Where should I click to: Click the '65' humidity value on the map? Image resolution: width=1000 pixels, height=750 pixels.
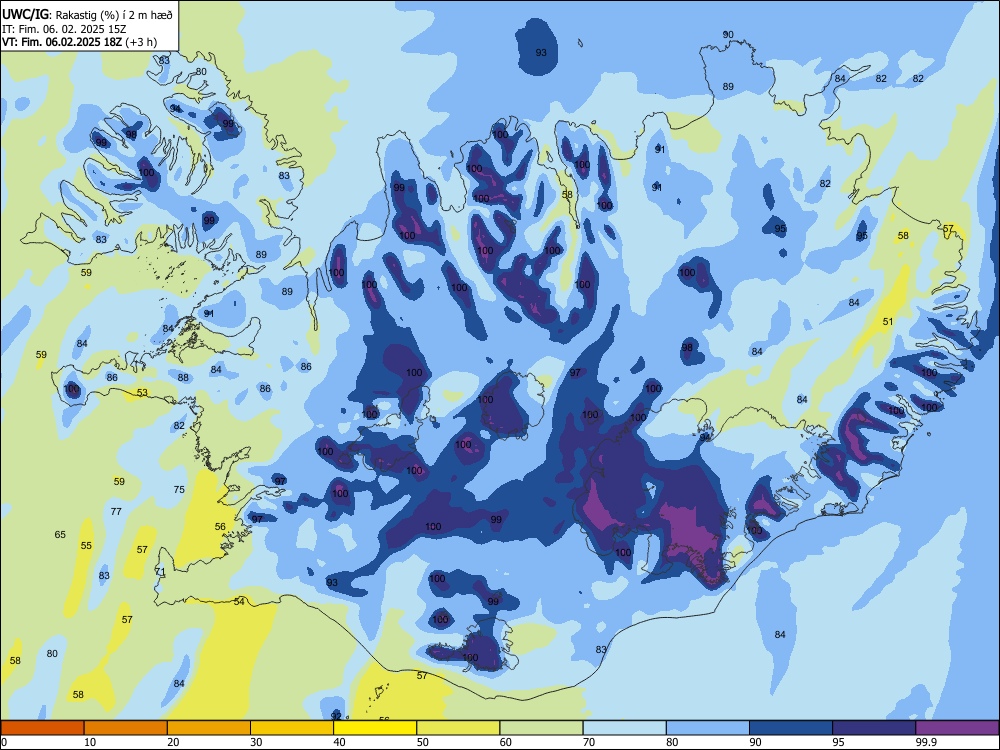(60, 534)
